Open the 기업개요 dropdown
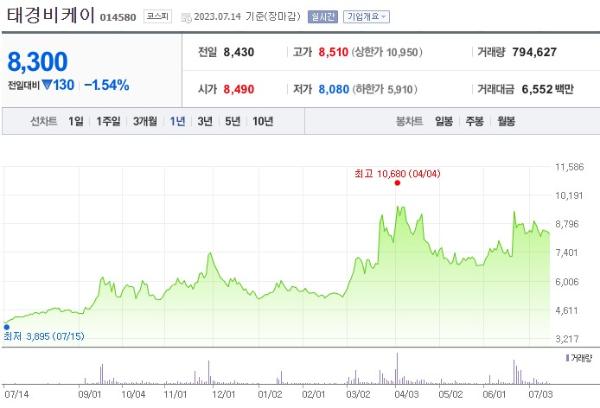The height and width of the screenshot is (408, 600). (366, 17)
